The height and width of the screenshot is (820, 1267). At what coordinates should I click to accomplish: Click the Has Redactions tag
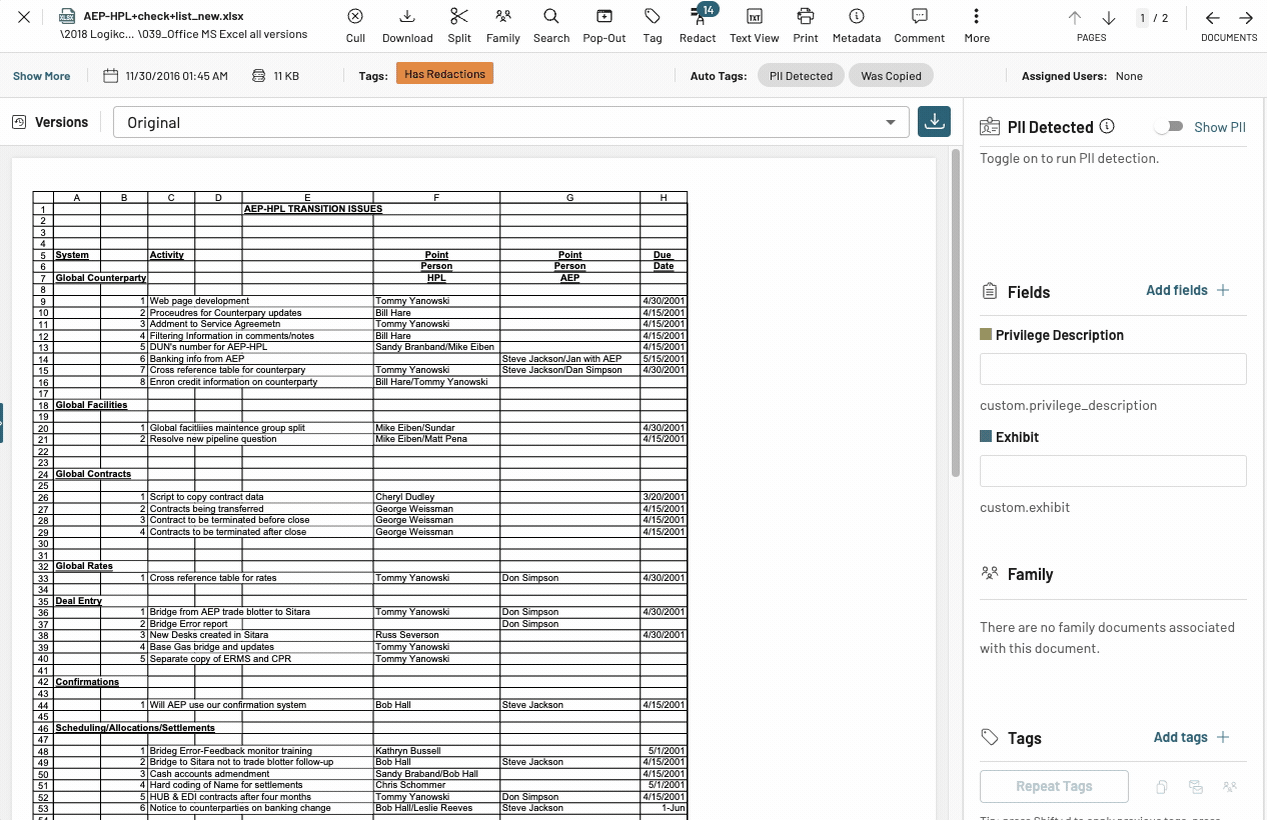click(x=445, y=74)
